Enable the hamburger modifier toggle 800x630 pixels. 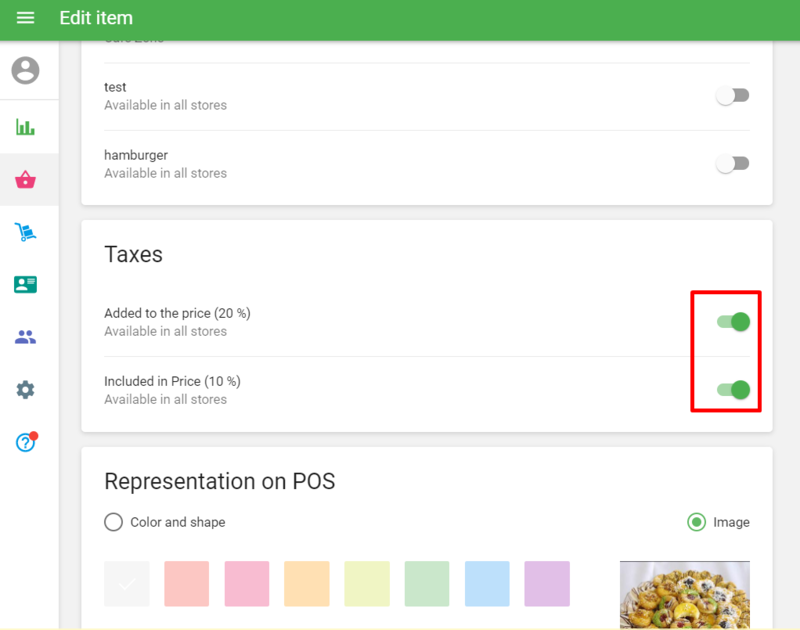732,164
